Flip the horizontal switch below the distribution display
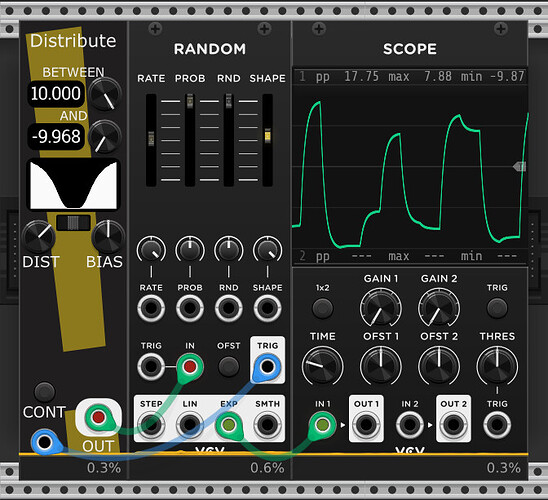The width and height of the screenshot is (548, 500). (x=73, y=223)
